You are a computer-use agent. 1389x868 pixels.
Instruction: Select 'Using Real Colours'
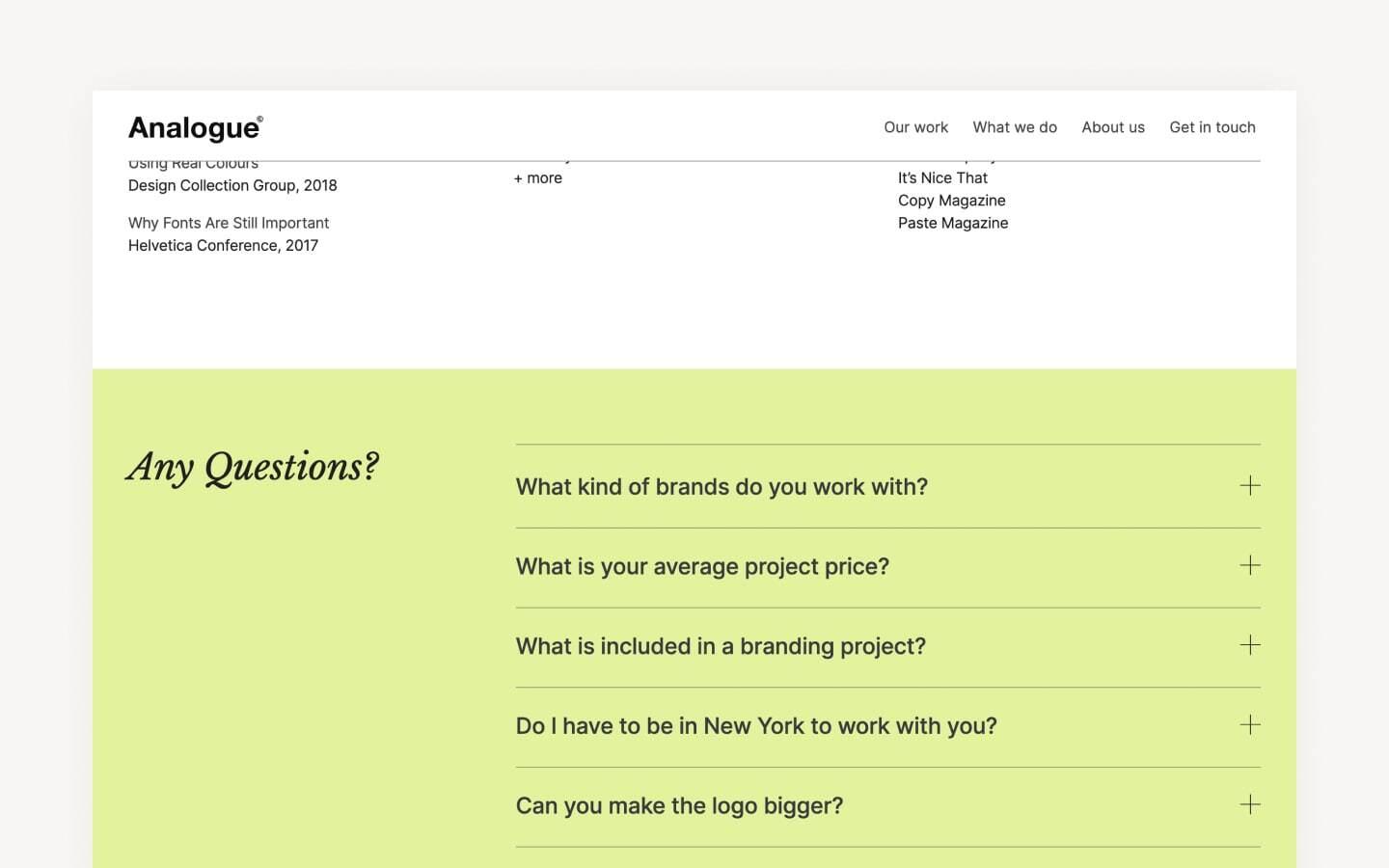[192, 162]
